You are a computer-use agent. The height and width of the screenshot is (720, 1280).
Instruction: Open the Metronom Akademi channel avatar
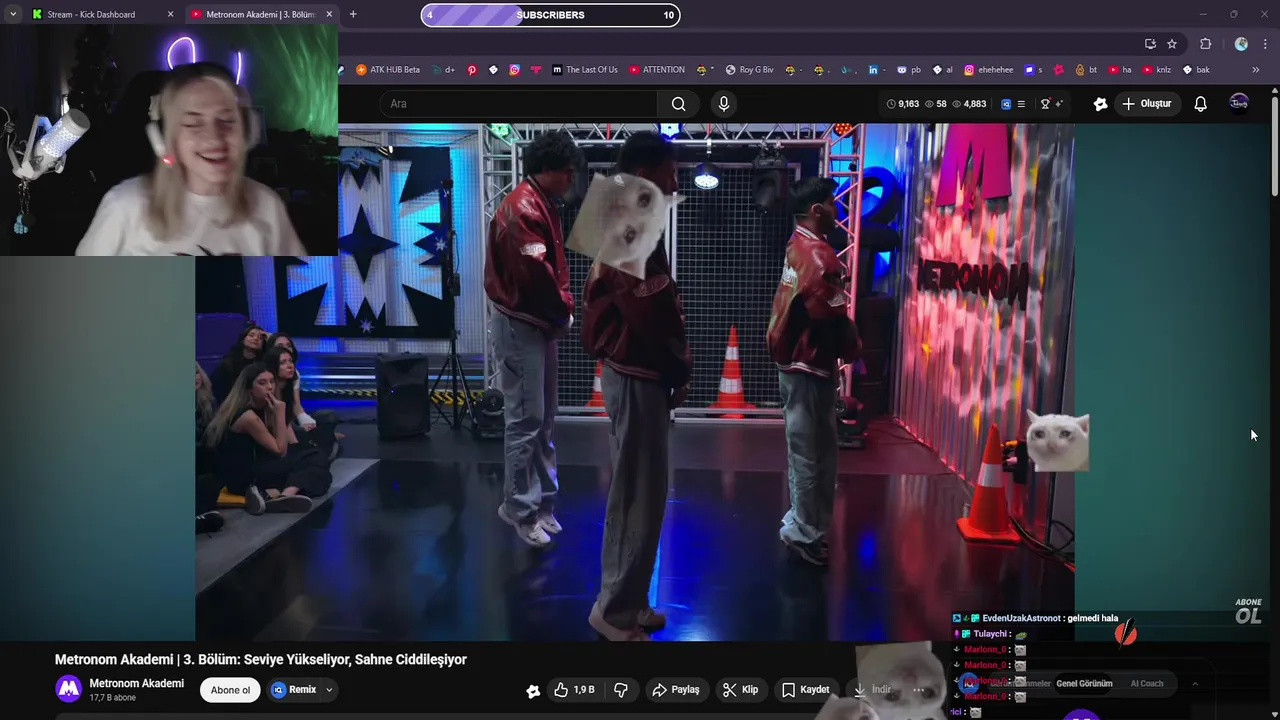[68, 689]
